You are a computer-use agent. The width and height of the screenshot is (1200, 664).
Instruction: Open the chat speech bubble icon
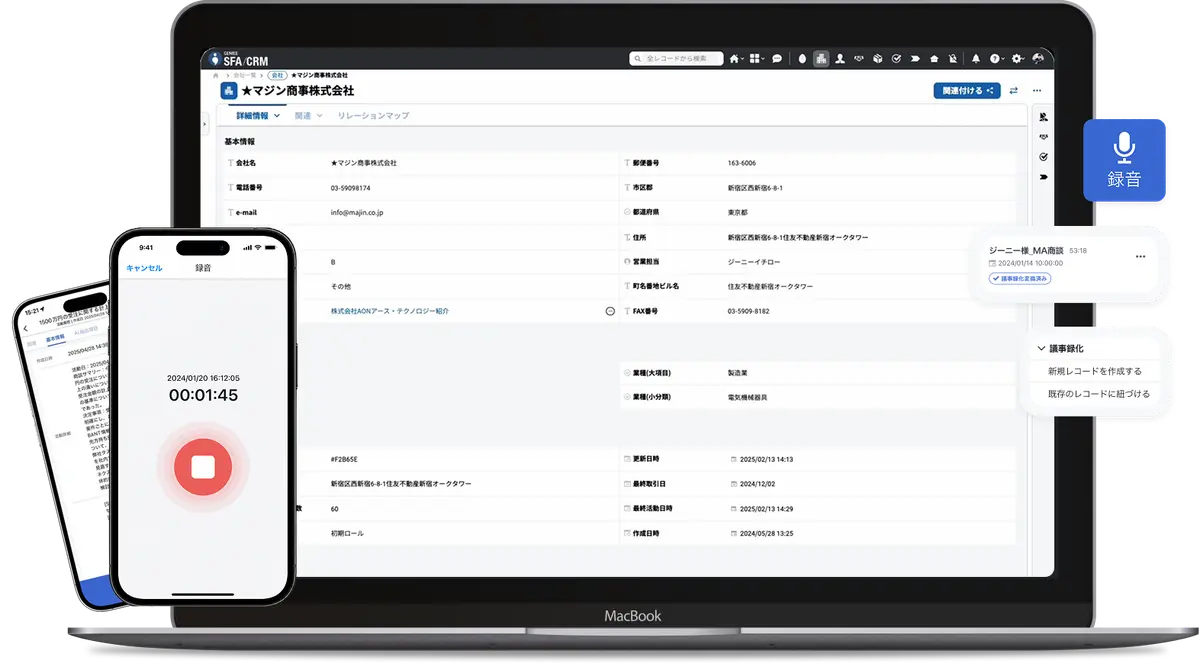click(x=777, y=59)
